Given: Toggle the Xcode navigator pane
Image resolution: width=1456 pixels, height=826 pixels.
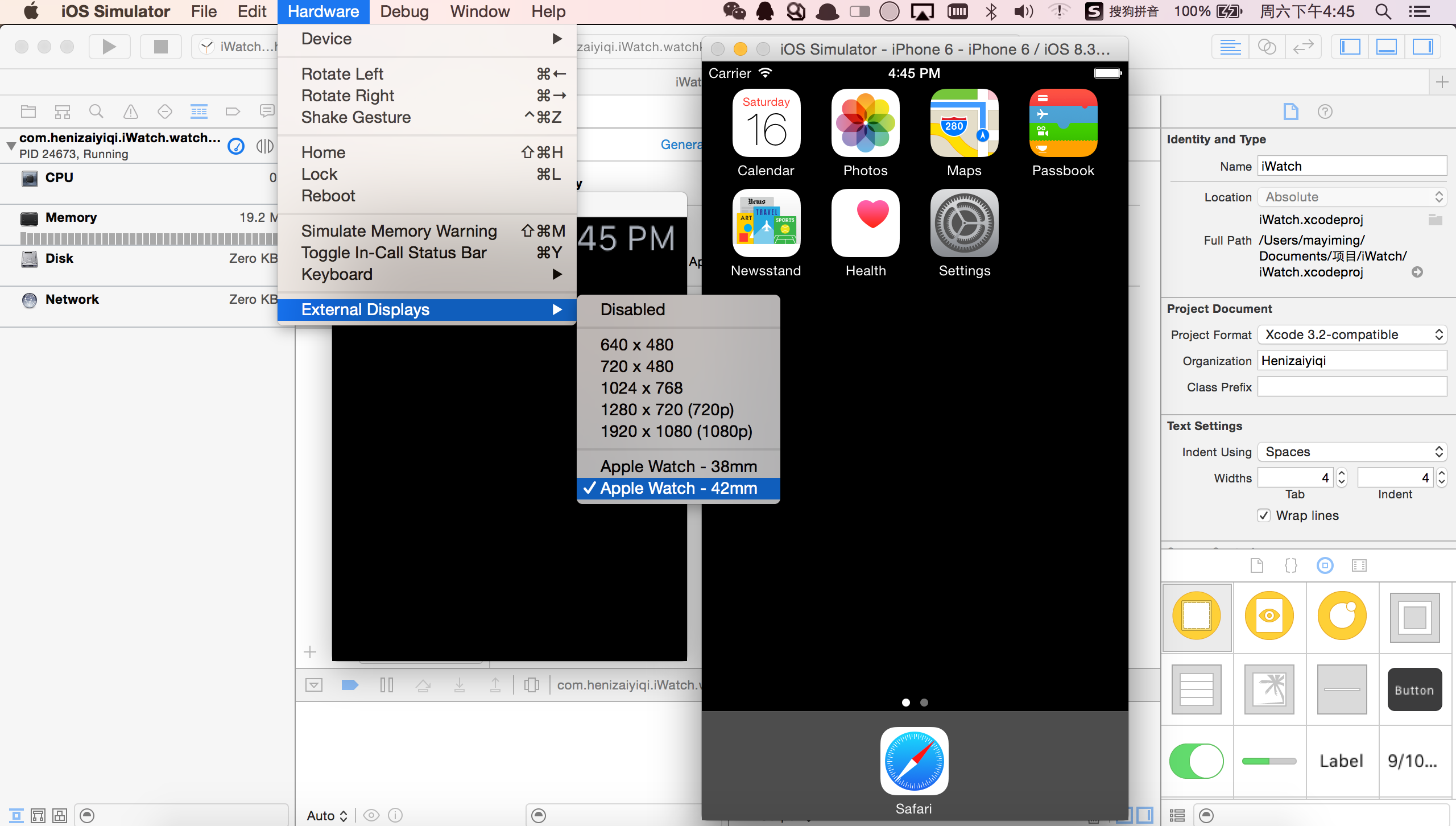Looking at the screenshot, I should [1350, 47].
